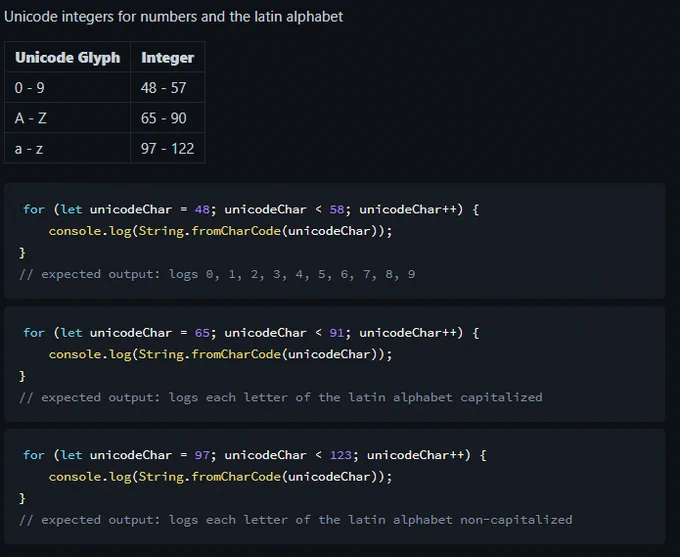This screenshot has width=680, height=557.
Task: Click the comment listing digits 0 through 9
Action: (x=217, y=274)
